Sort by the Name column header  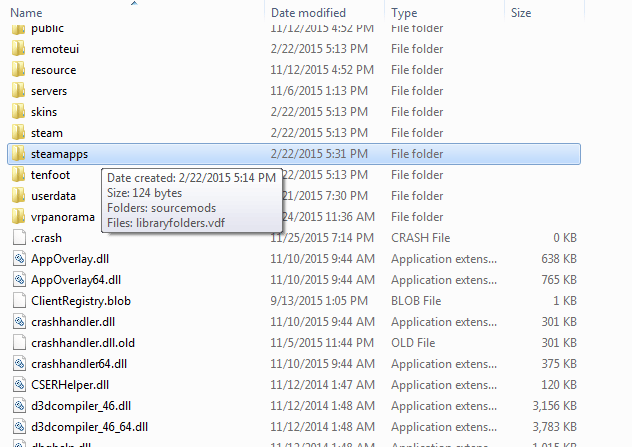point(26,13)
